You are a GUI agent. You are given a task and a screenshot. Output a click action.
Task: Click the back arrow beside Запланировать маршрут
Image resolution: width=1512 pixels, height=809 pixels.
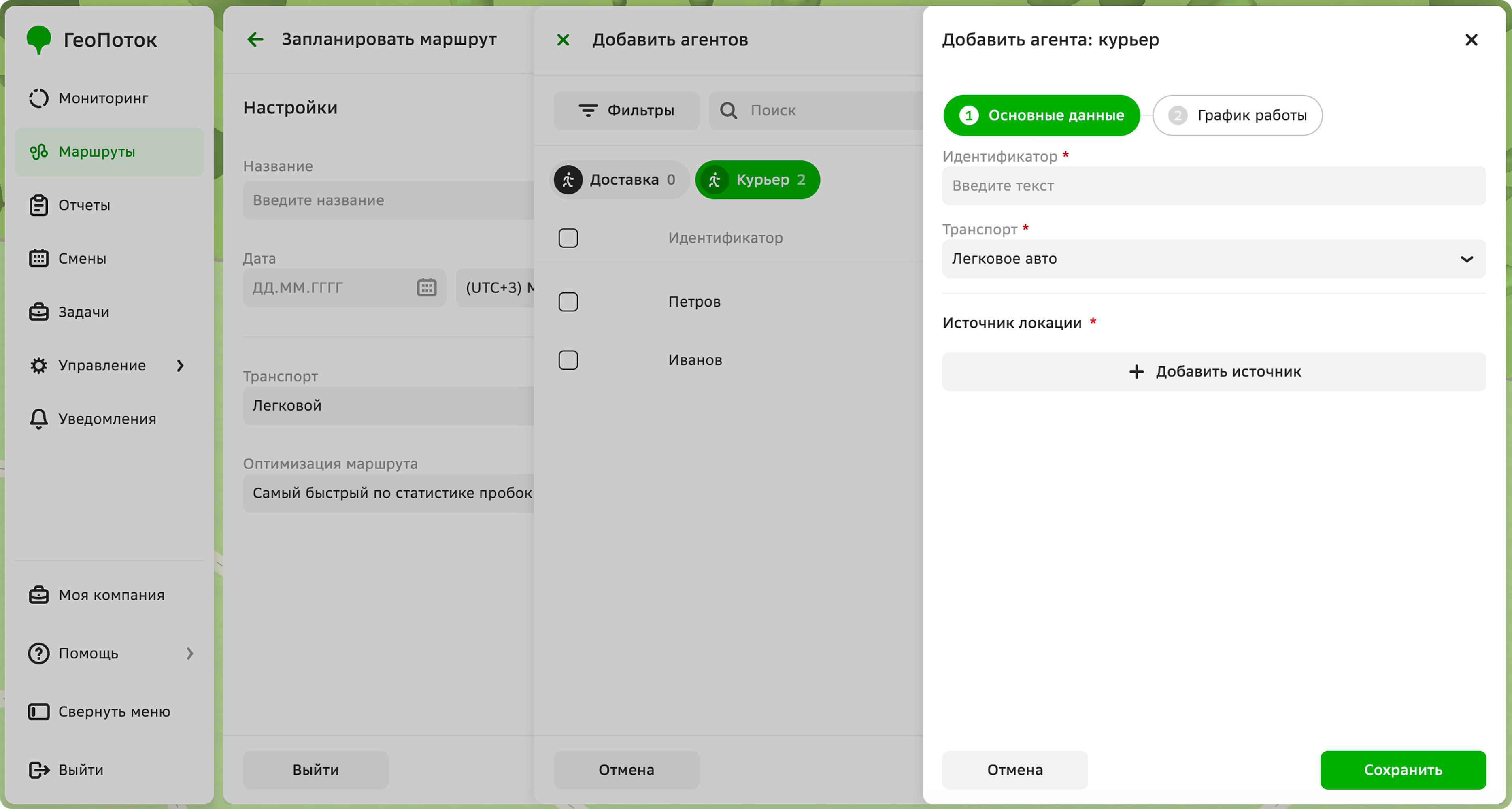click(255, 39)
